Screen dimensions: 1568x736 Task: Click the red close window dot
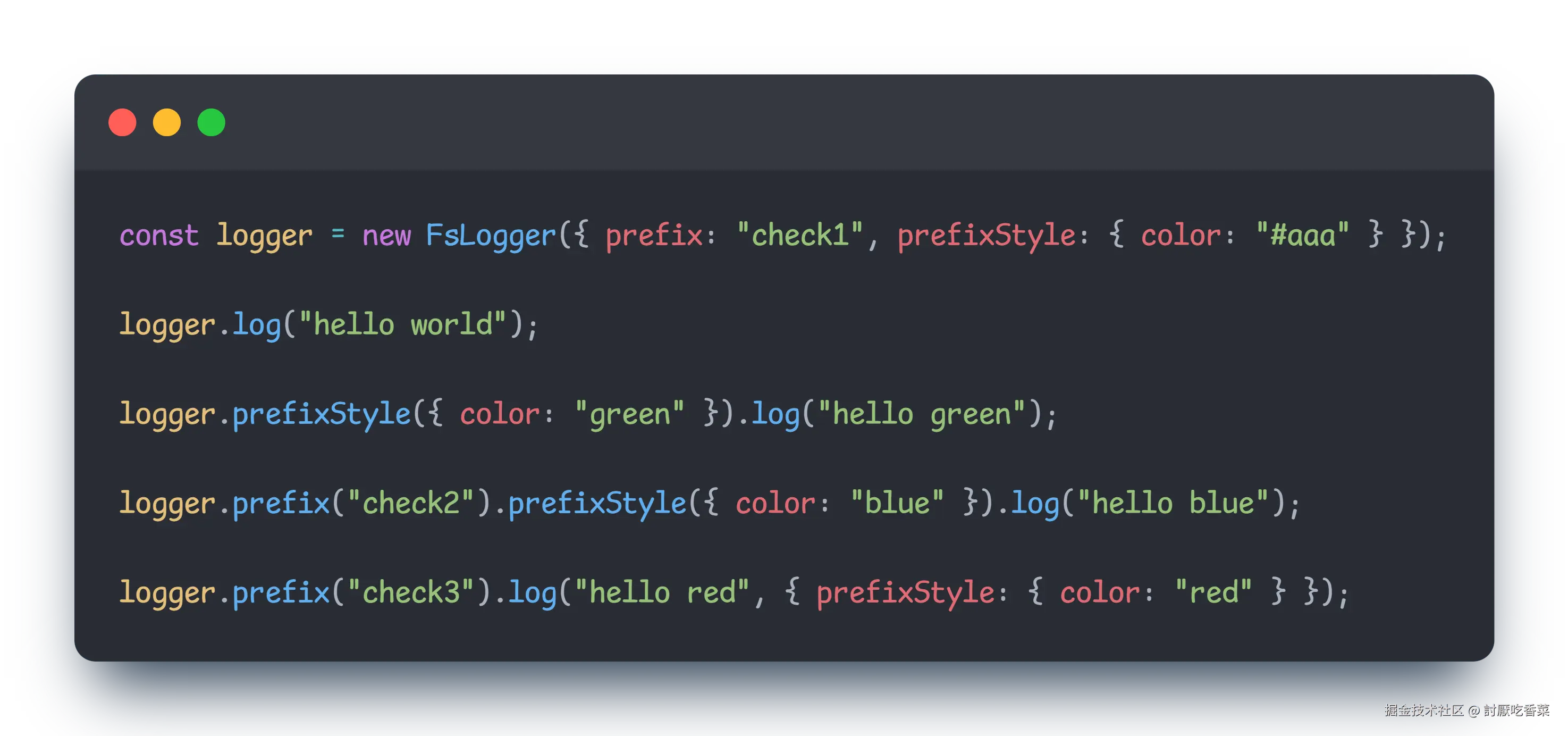pyautogui.click(x=122, y=122)
